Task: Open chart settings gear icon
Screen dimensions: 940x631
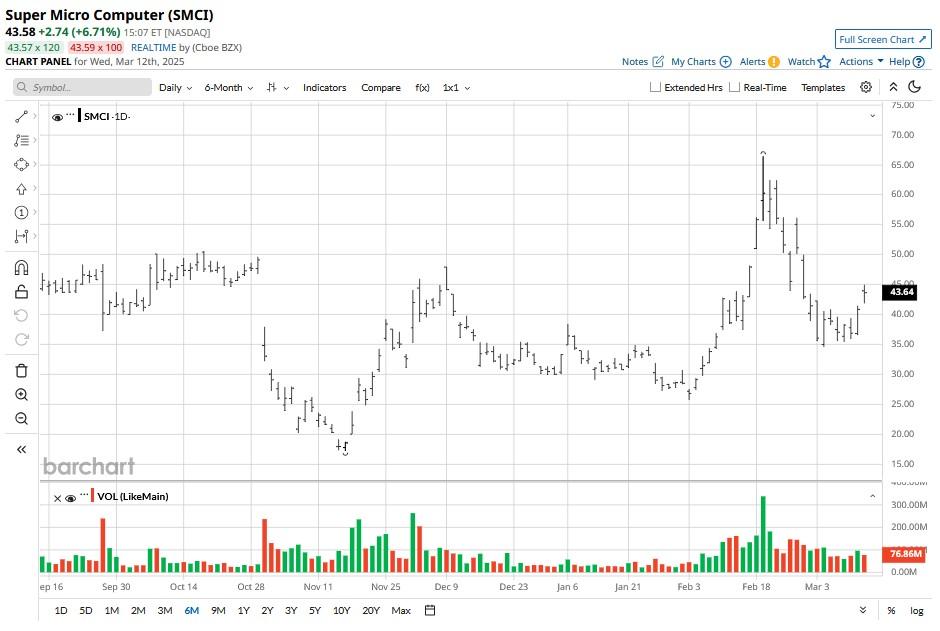Action: coord(866,88)
